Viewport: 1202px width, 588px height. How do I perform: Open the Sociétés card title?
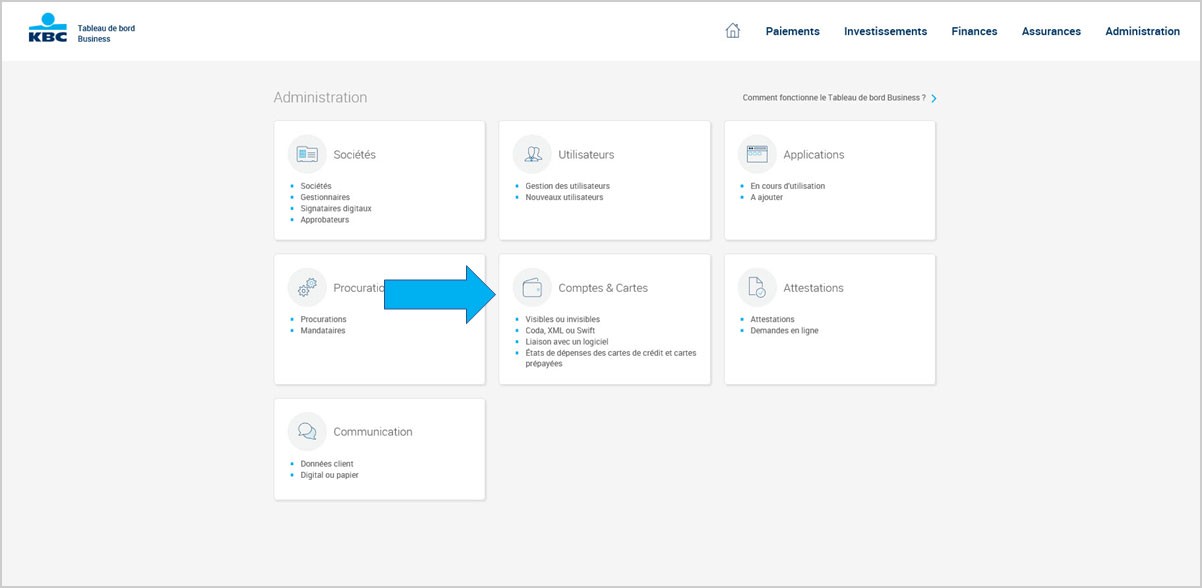point(354,155)
